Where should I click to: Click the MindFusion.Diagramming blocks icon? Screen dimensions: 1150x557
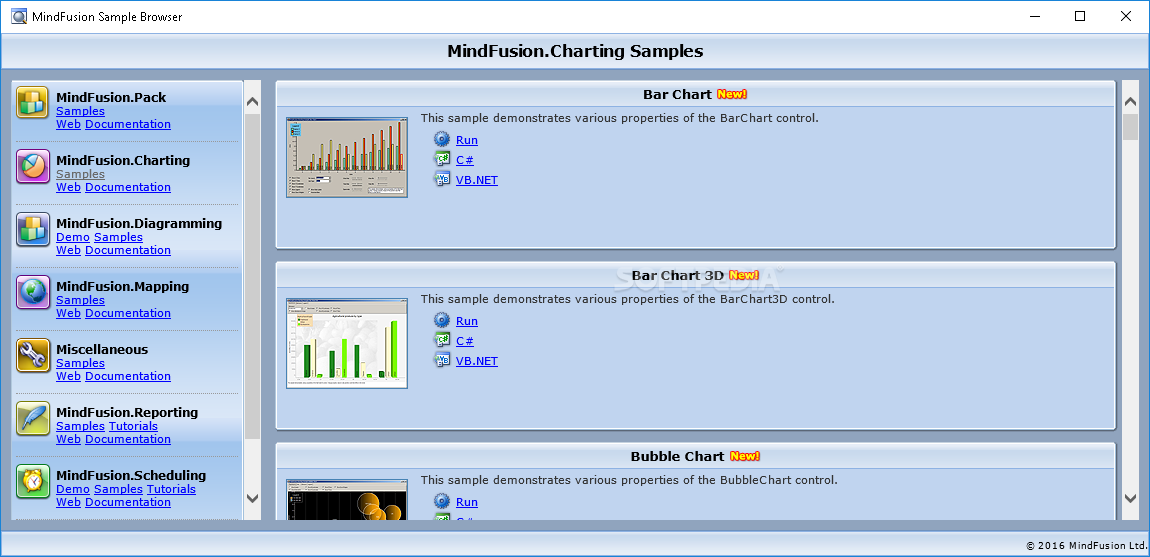click(33, 229)
